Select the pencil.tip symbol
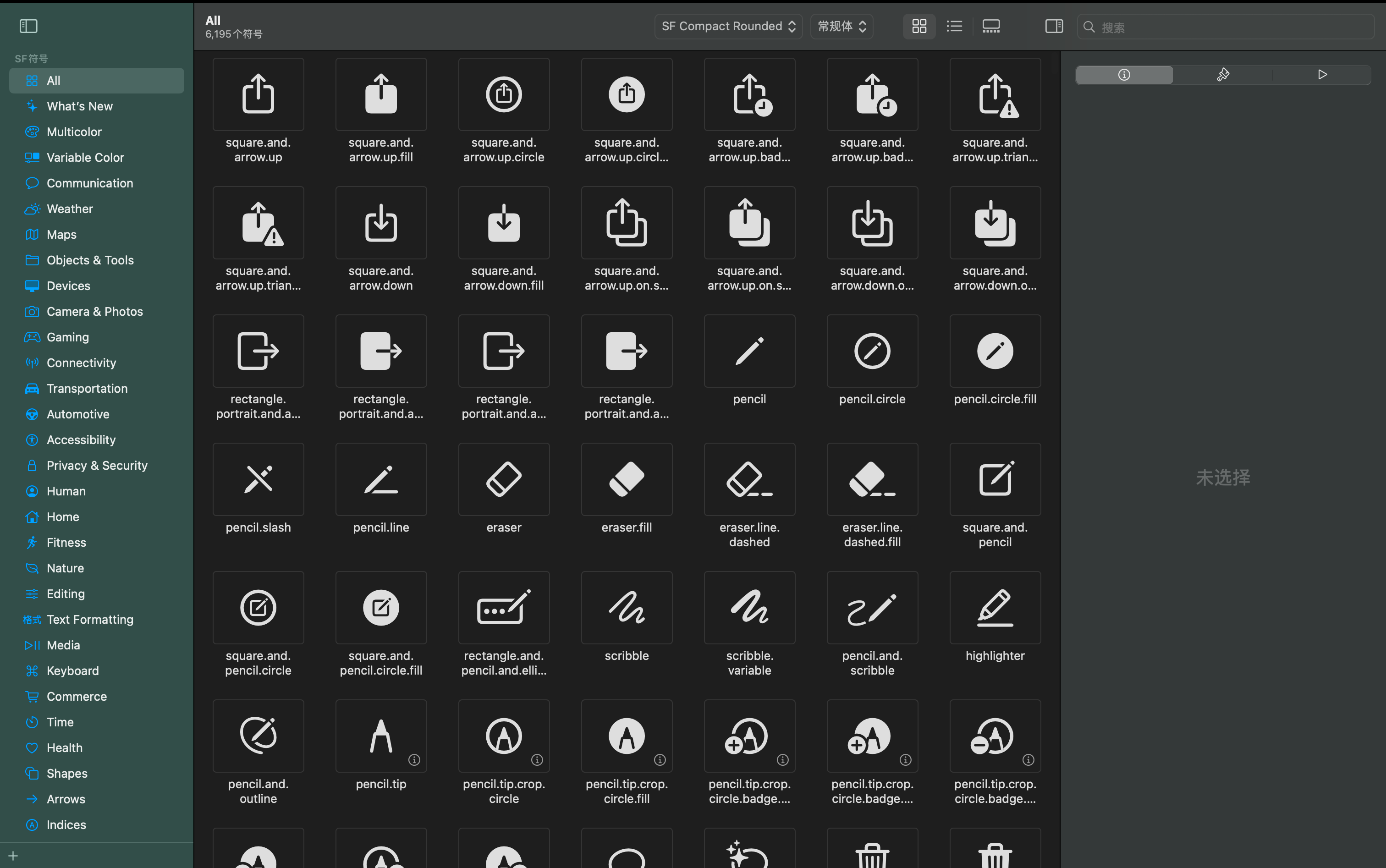 point(381,736)
